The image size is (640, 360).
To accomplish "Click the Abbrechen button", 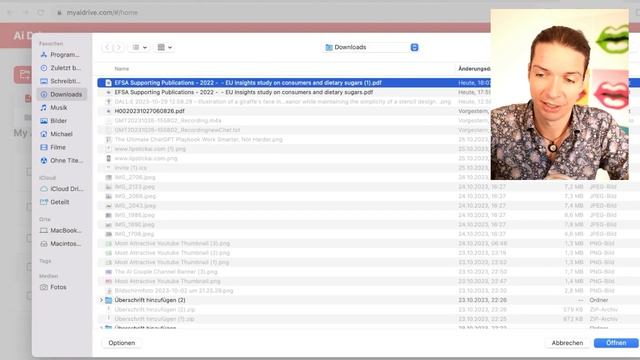I will coord(567,343).
